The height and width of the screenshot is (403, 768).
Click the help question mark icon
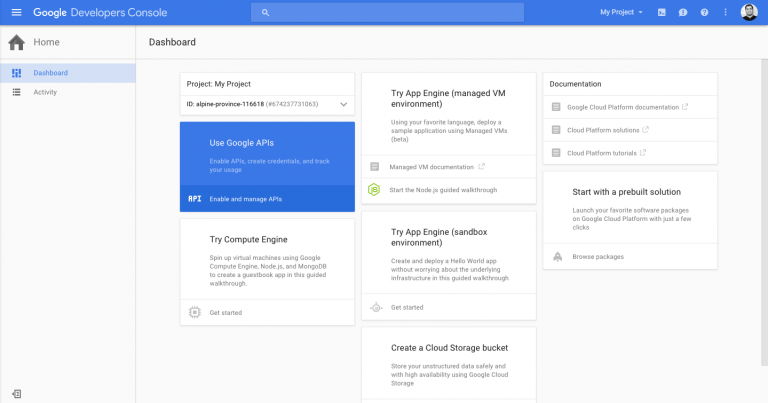pyautogui.click(x=704, y=12)
